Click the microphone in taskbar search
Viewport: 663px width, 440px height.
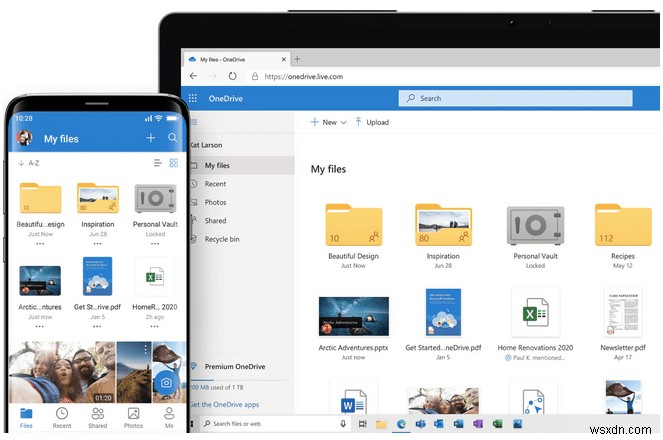coord(343,424)
